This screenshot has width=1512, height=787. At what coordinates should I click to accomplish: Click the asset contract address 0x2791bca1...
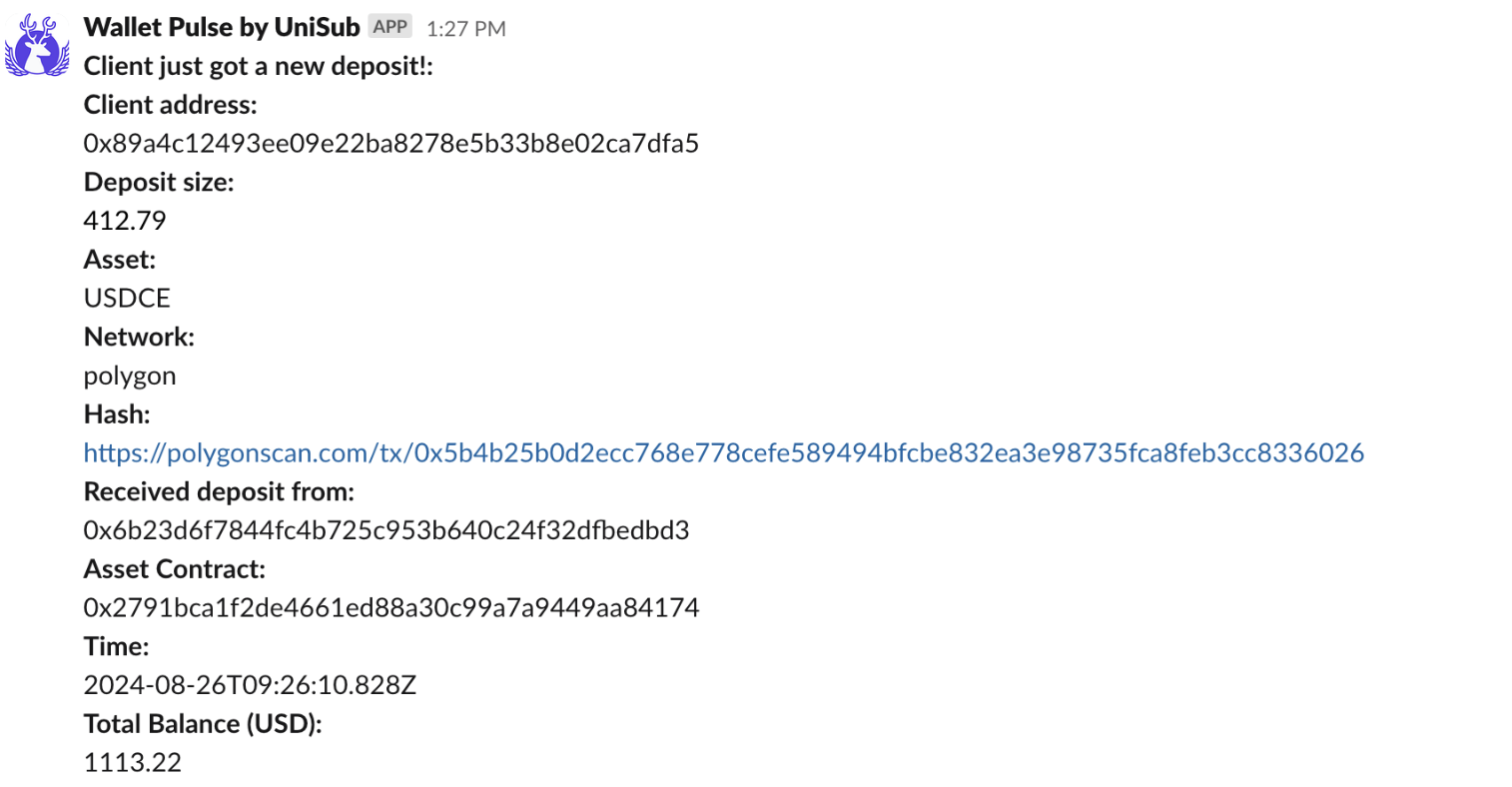coord(390,607)
